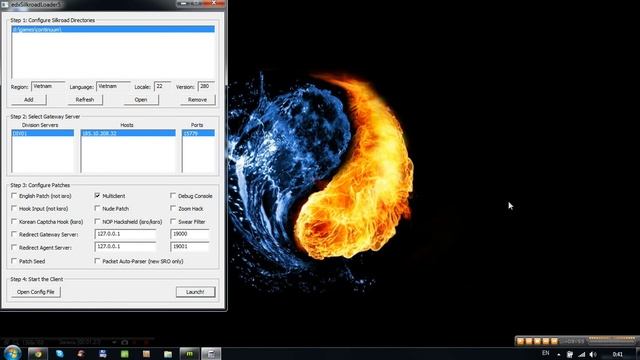Screen dimensions: 640x360
Task: Click the Remove button
Action: pyautogui.click(x=198, y=100)
